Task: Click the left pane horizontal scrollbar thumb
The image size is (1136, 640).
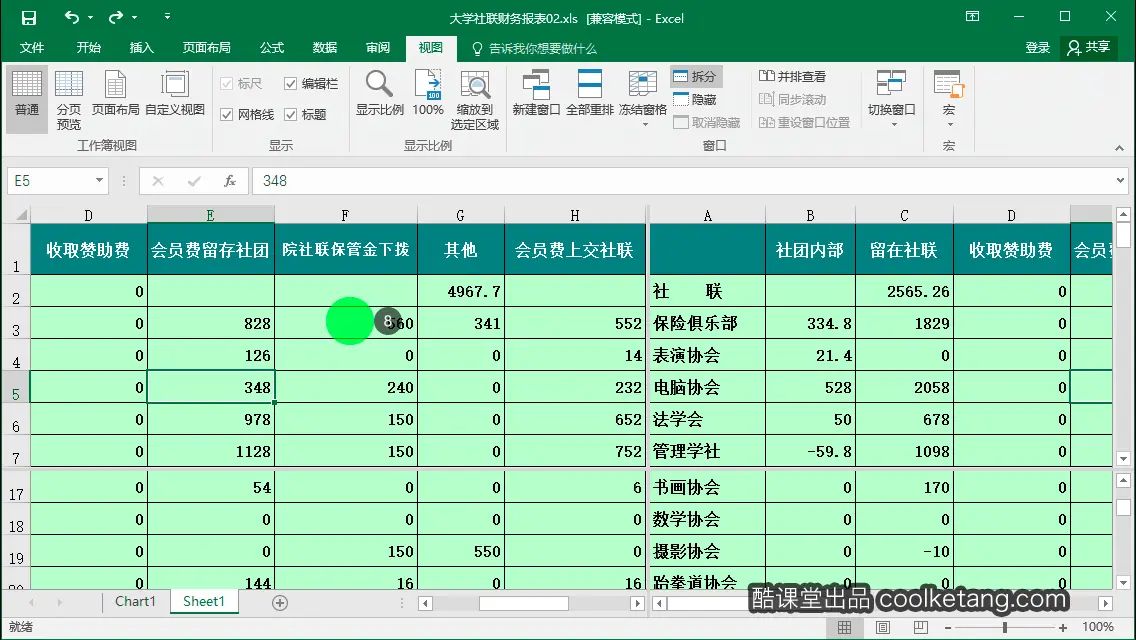Action: coord(524,603)
